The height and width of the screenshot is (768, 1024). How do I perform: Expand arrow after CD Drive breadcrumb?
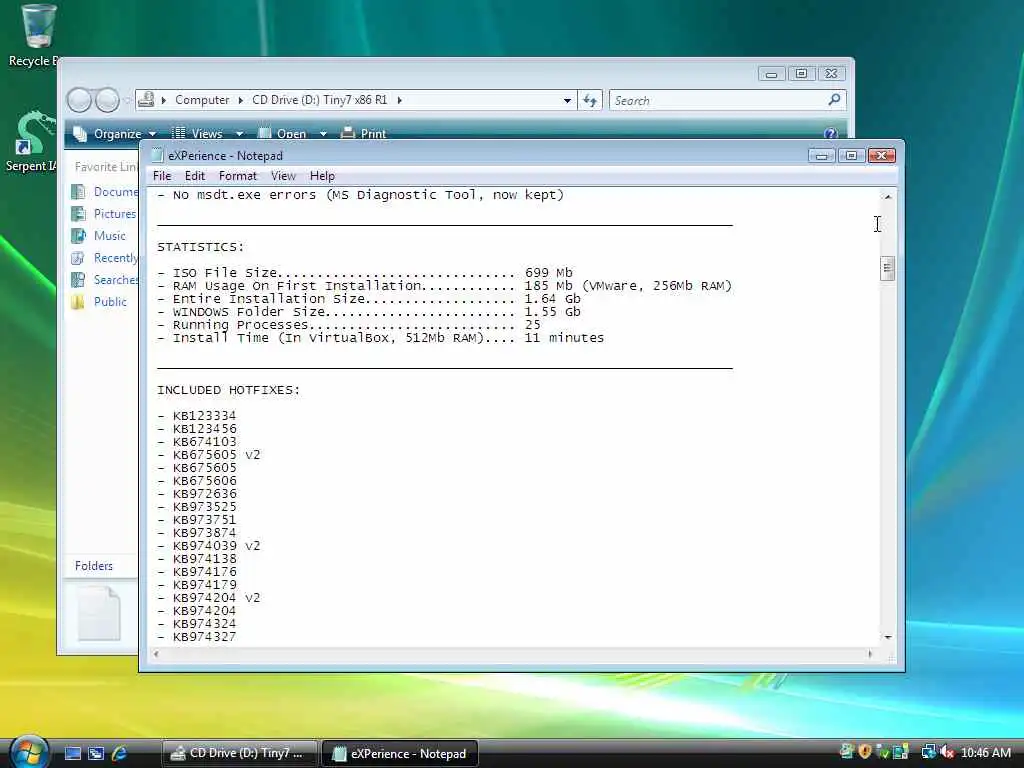399,100
